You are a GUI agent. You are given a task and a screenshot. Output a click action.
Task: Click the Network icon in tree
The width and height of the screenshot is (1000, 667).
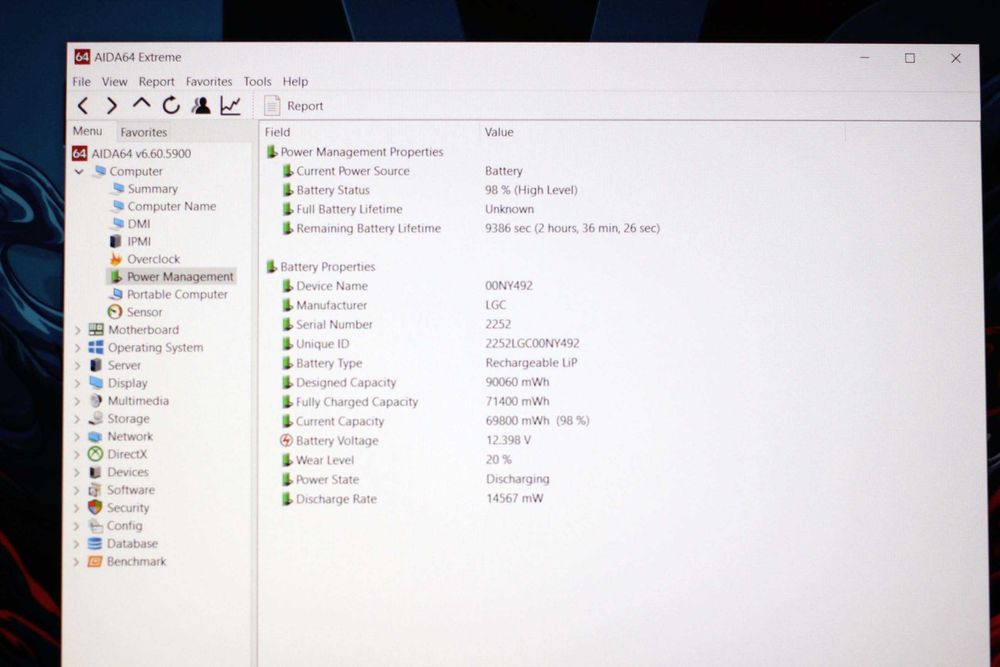point(96,436)
